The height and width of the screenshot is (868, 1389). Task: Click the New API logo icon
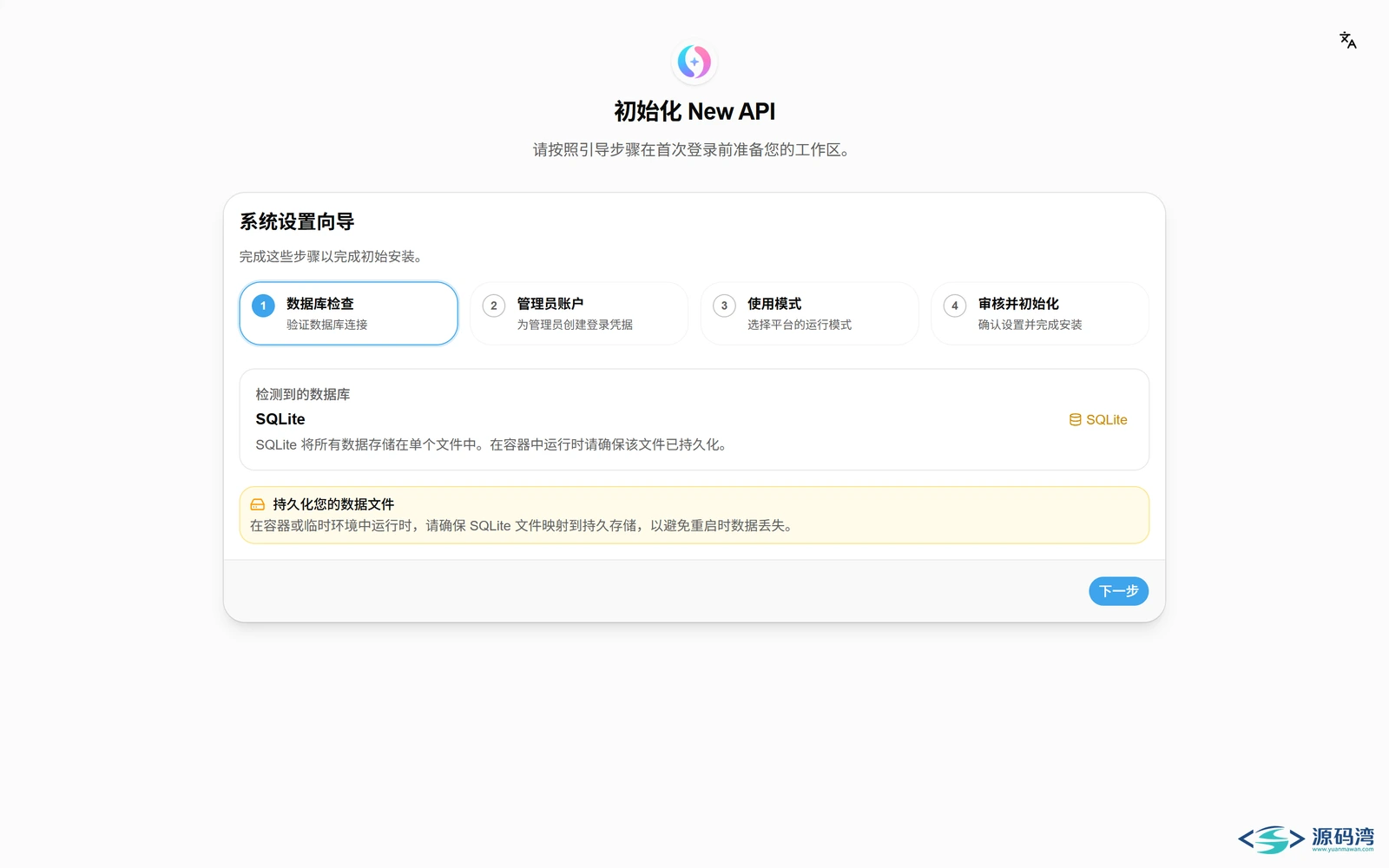point(694,62)
